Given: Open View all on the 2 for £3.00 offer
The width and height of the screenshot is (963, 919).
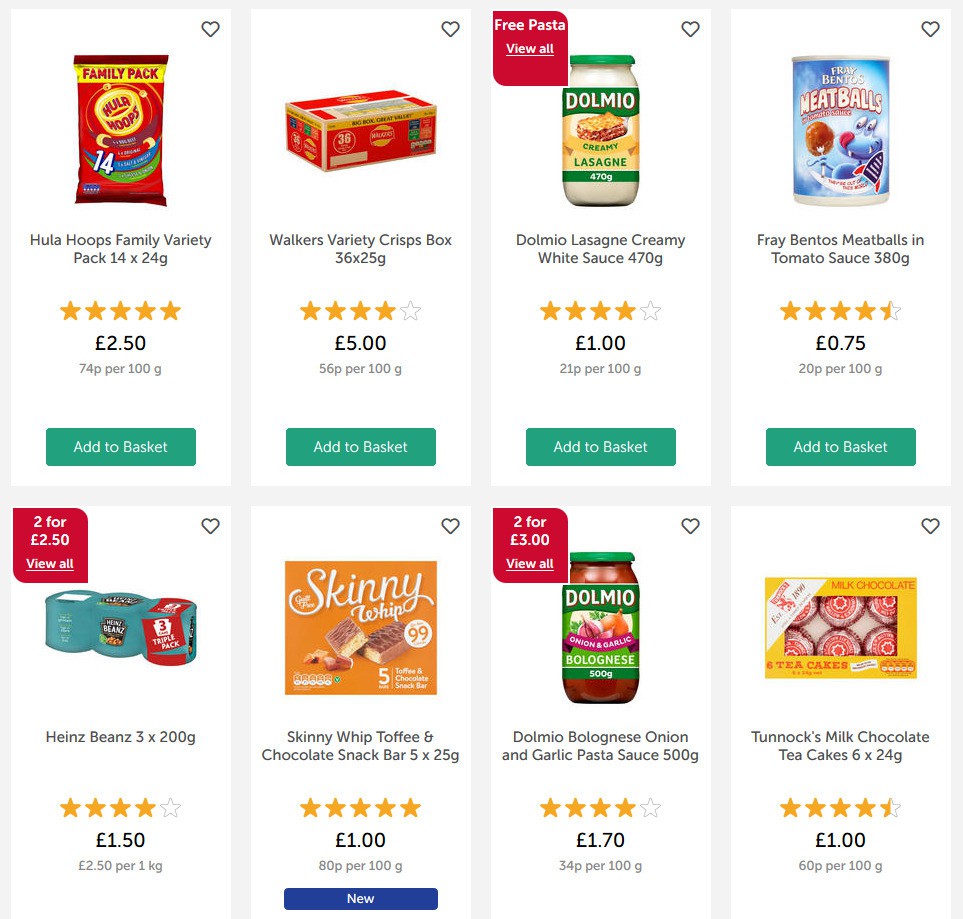Looking at the screenshot, I should (x=529, y=563).
